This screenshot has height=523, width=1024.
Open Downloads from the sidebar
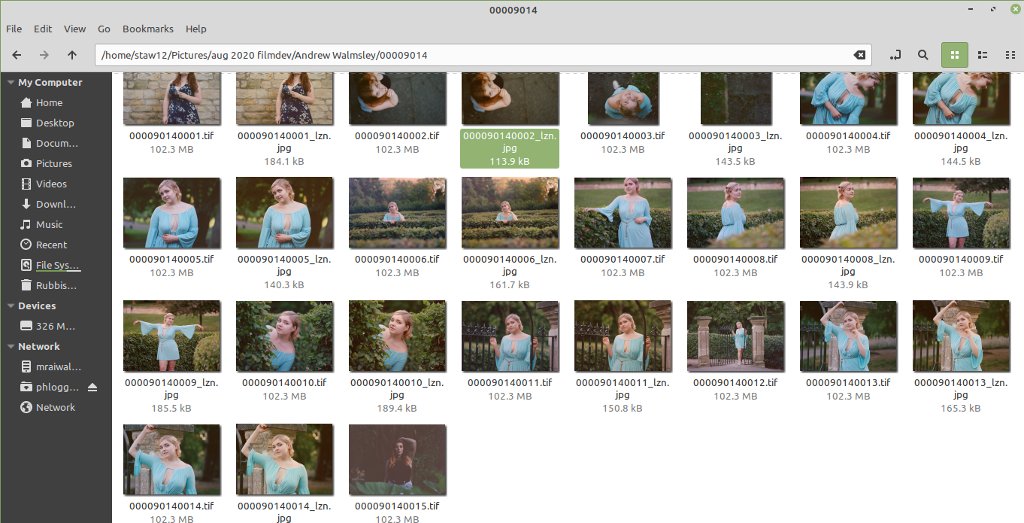coord(56,204)
